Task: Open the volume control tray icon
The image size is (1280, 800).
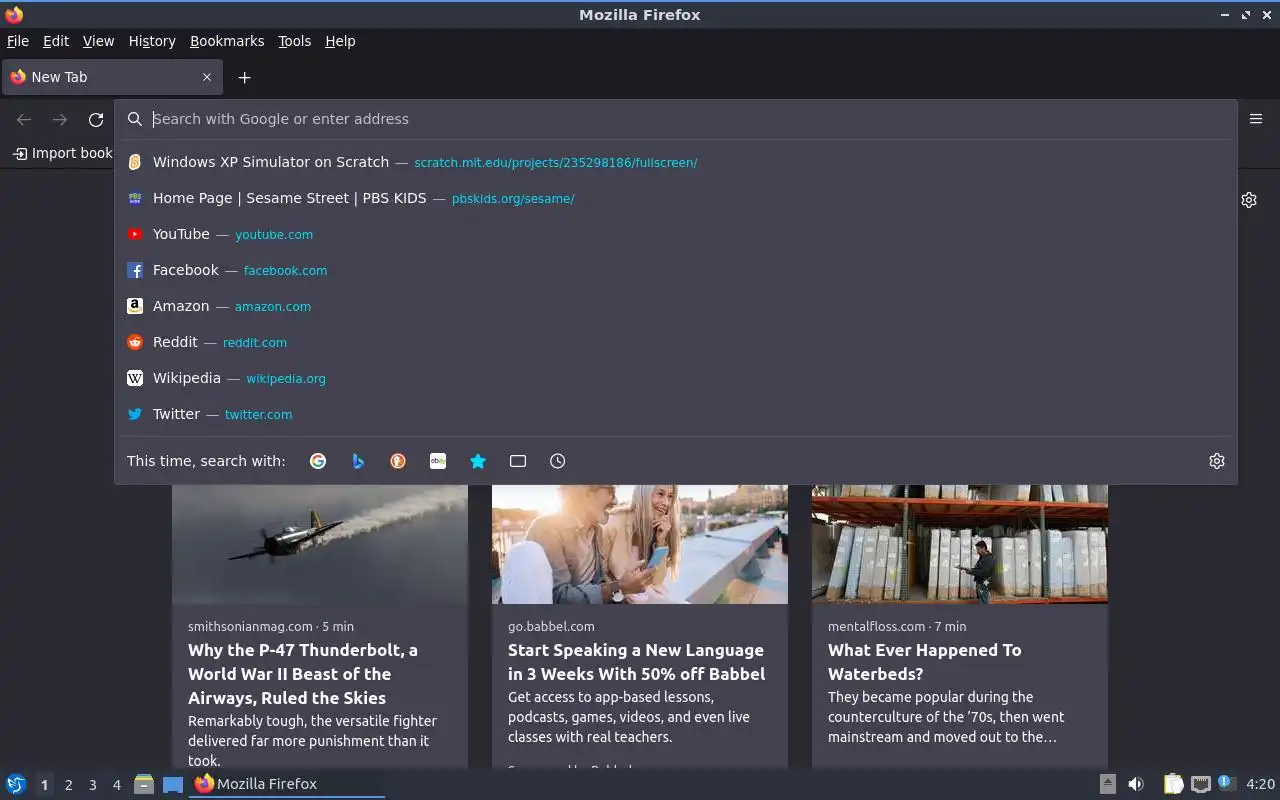Action: [1136, 784]
